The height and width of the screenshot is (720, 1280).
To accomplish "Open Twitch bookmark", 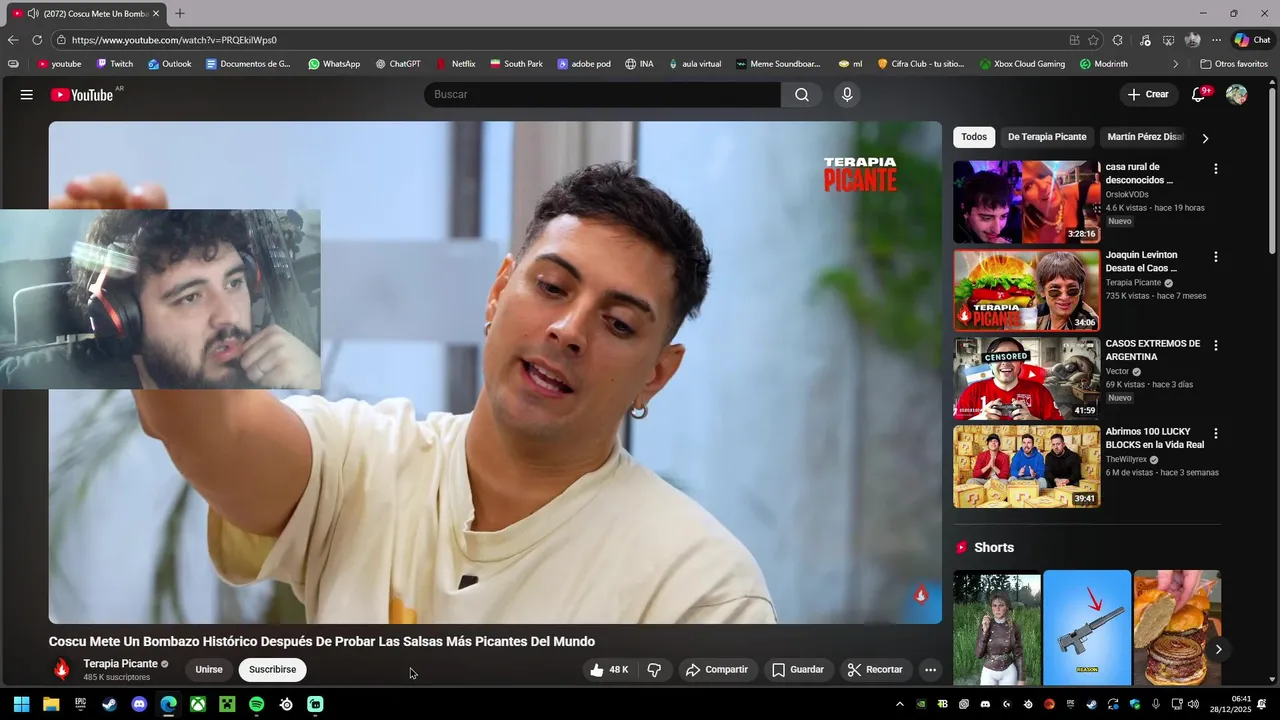I will [x=115, y=64].
